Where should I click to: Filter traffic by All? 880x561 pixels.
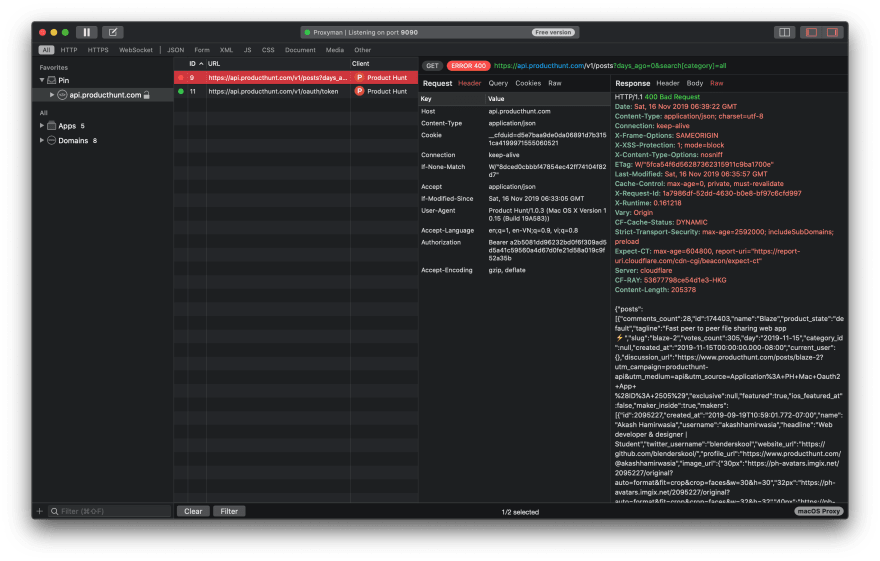pyautogui.click(x=47, y=50)
